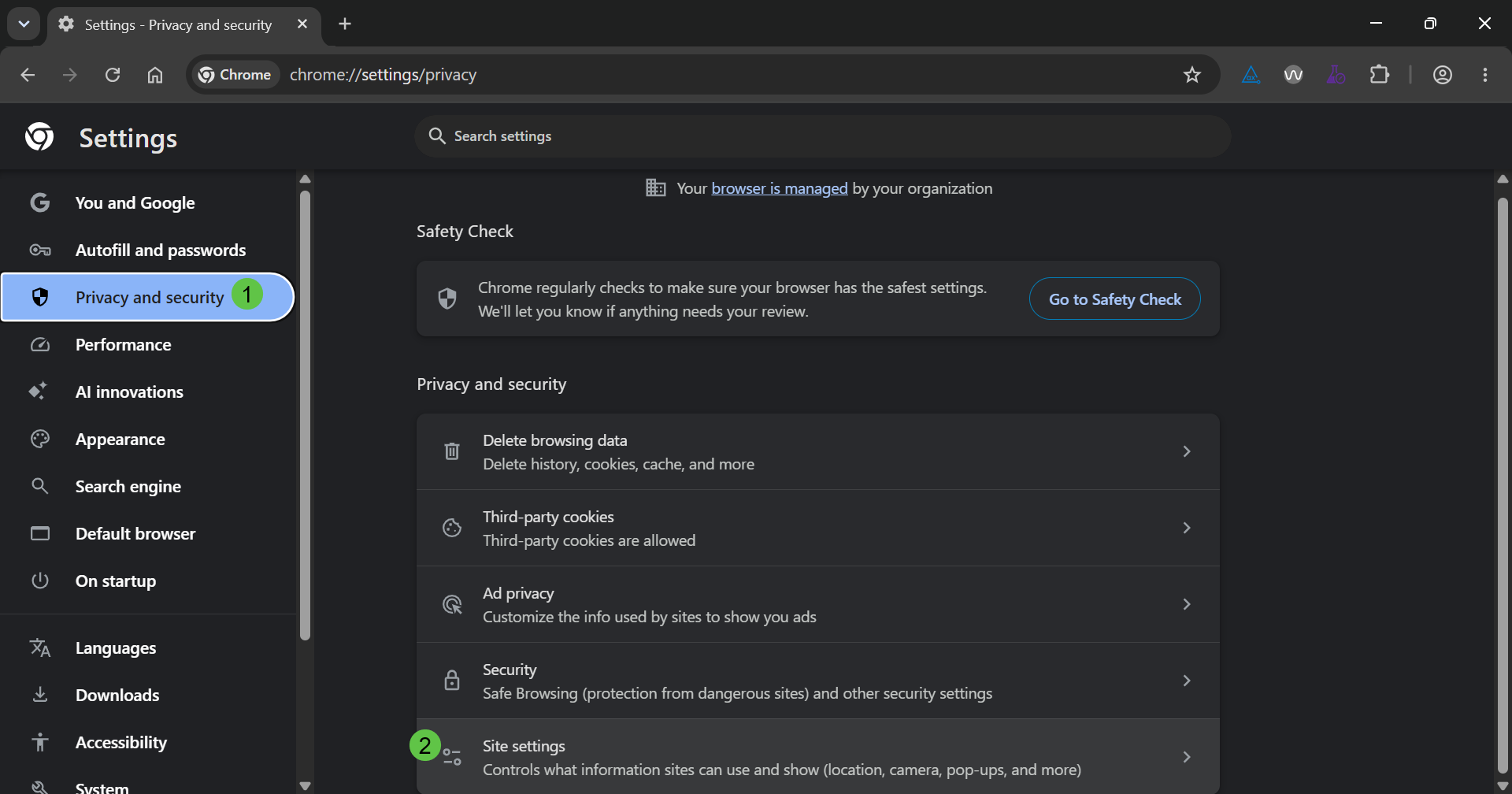The width and height of the screenshot is (1512, 794).
Task: Open the blue triangle extension icon
Action: tap(1251, 75)
